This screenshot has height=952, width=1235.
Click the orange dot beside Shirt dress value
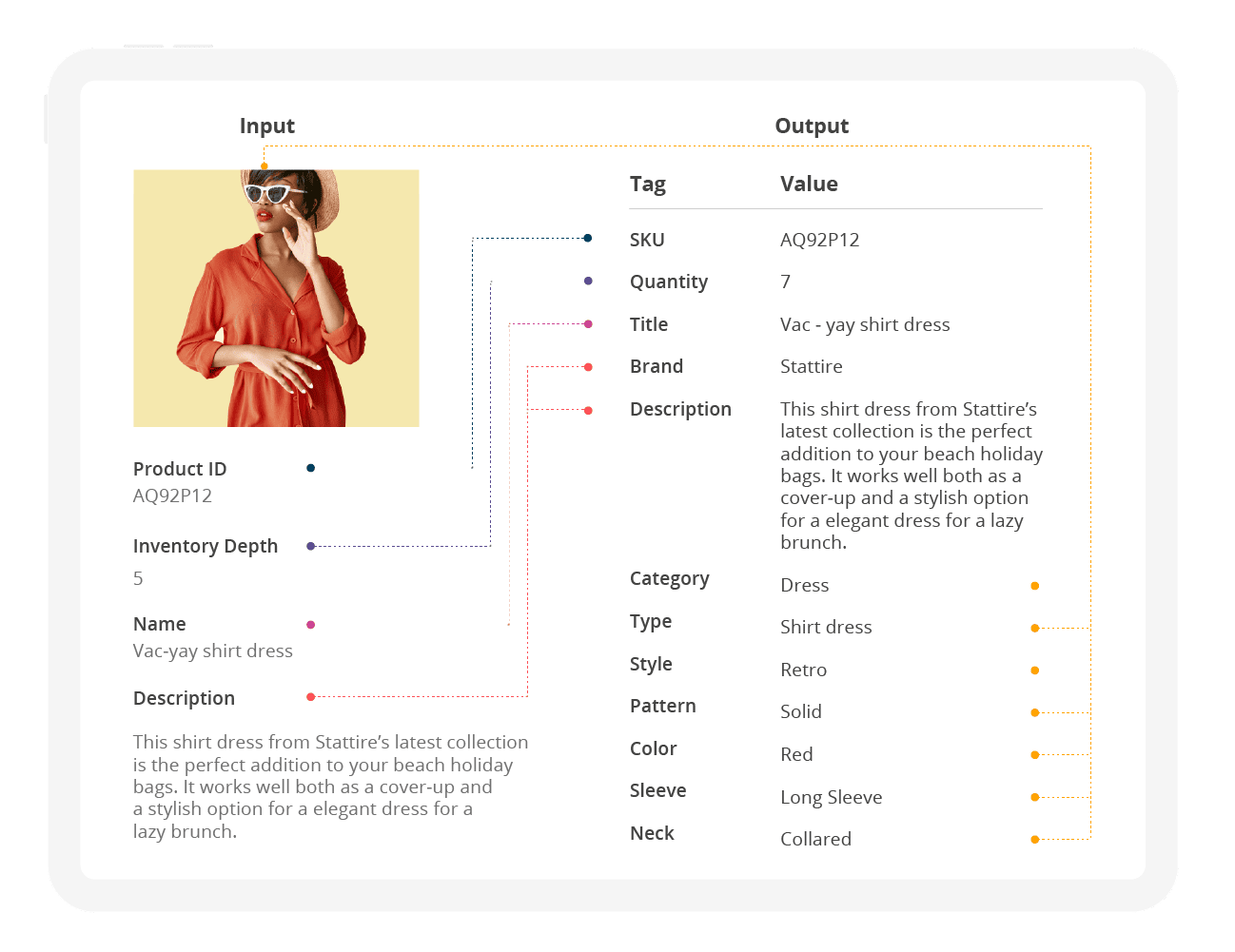[x=1034, y=628]
